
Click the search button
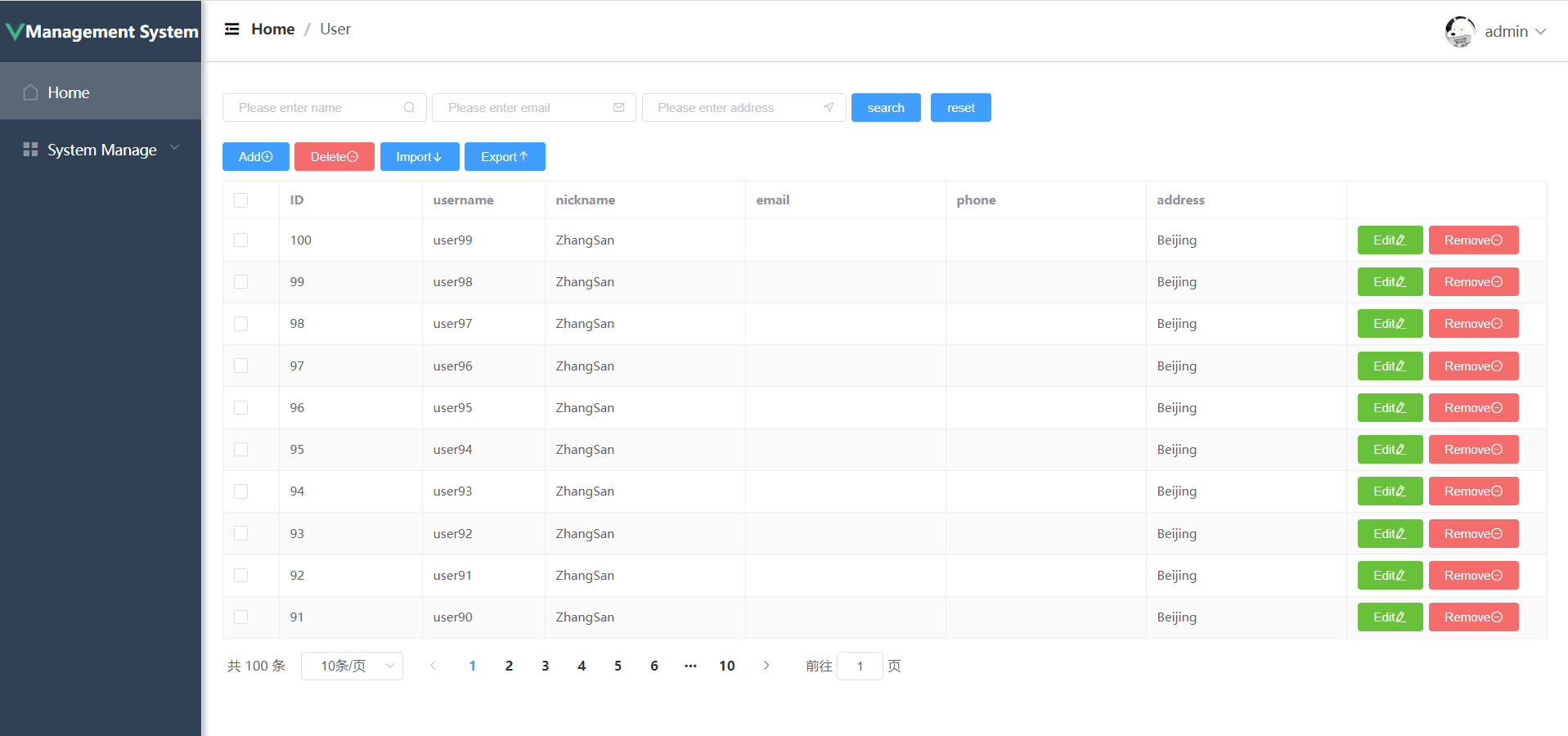coord(886,108)
